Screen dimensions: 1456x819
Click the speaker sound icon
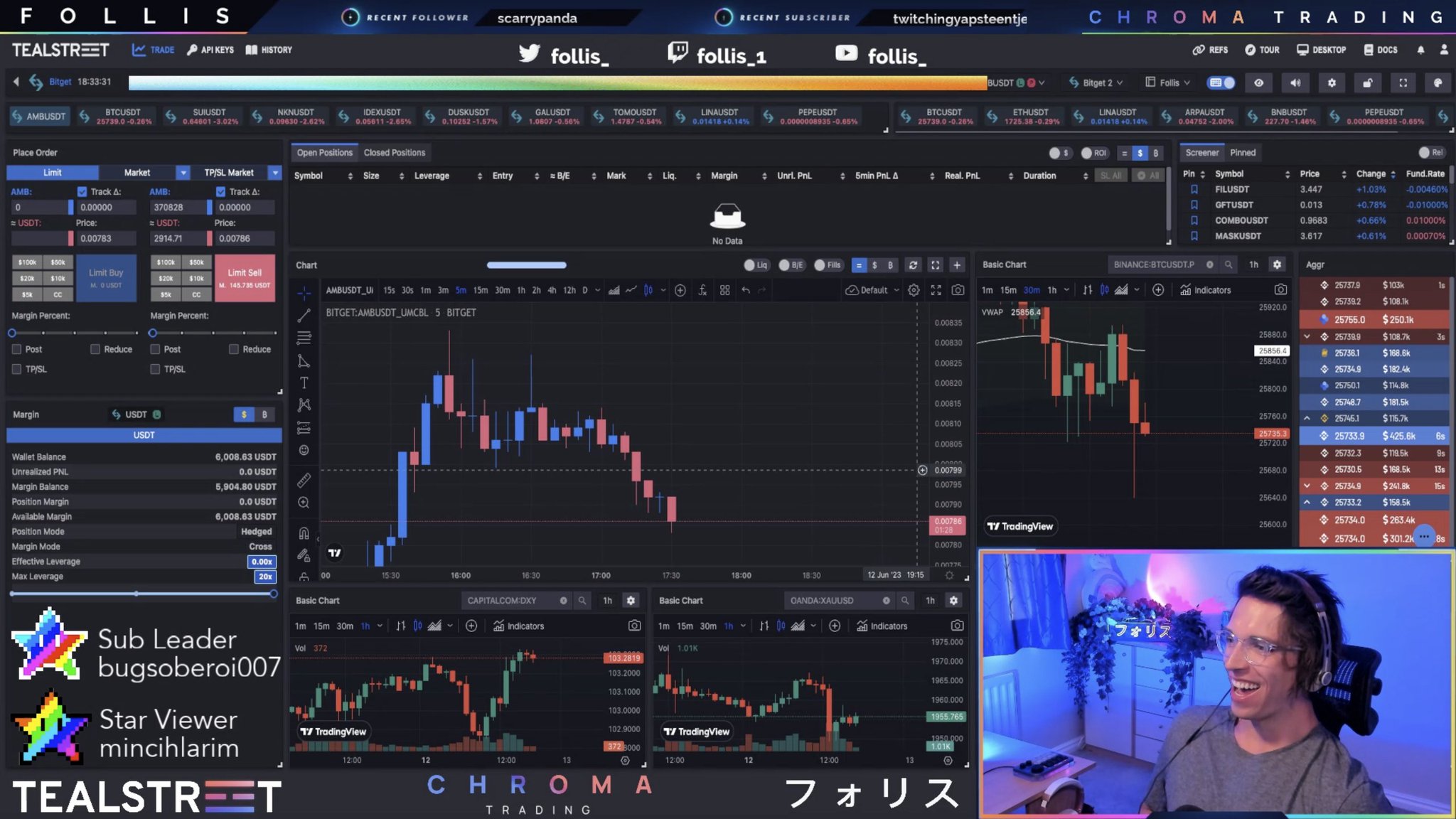click(x=1295, y=83)
